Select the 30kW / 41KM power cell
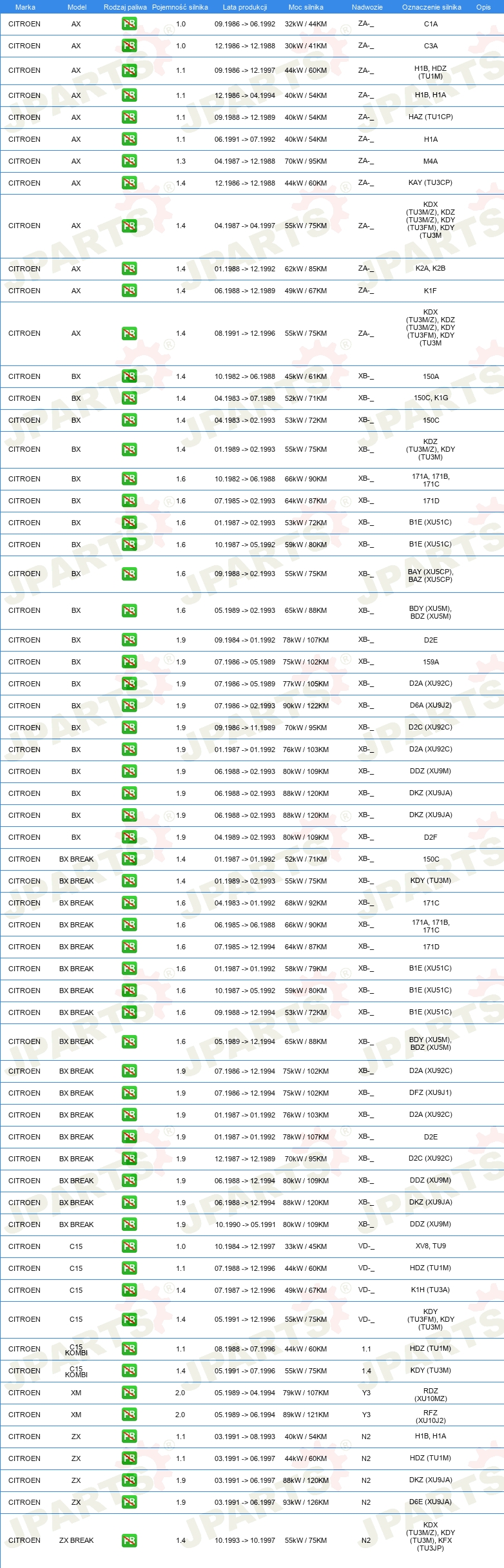 click(x=305, y=46)
